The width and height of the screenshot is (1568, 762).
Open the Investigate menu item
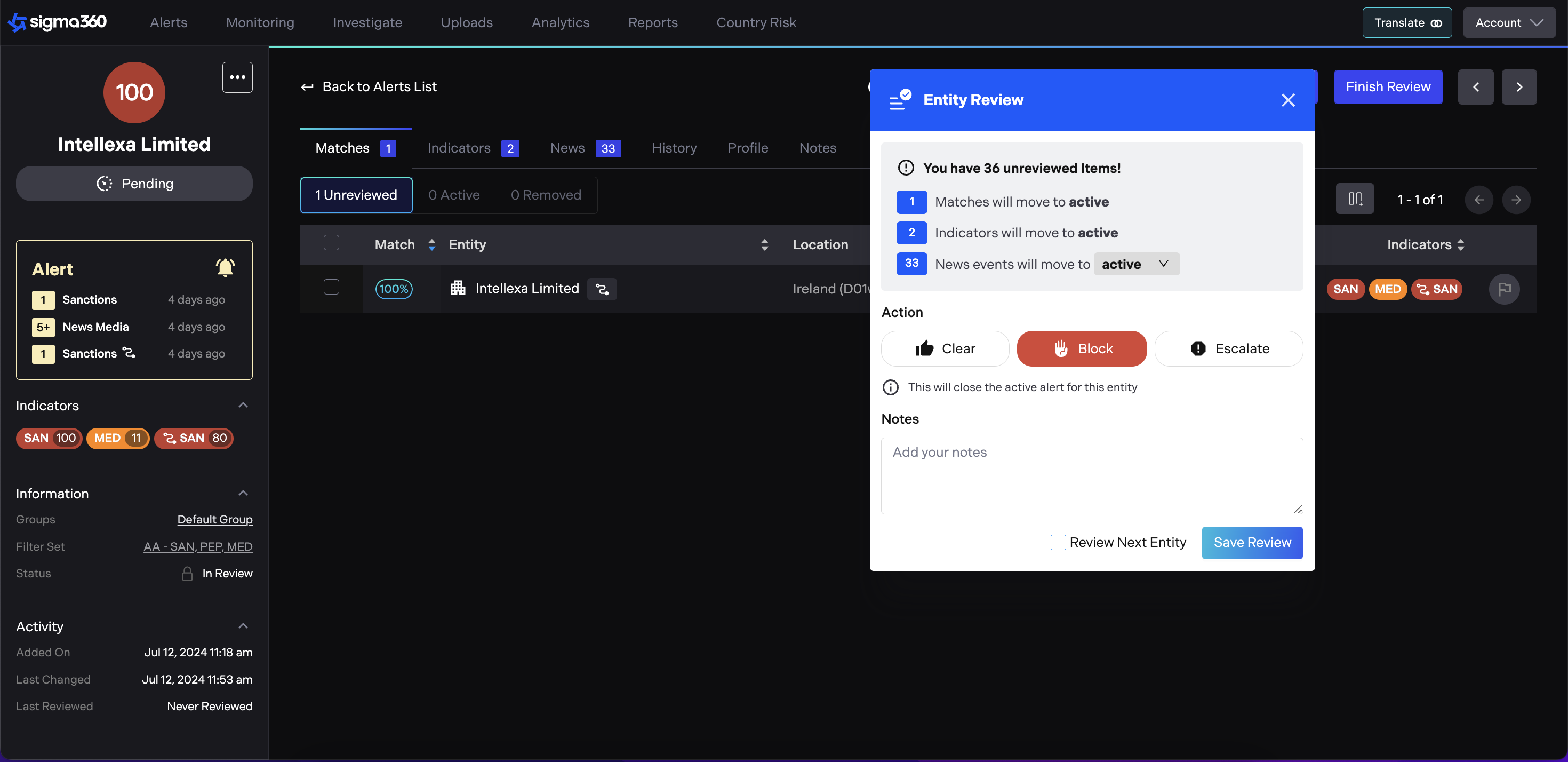click(x=367, y=22)
